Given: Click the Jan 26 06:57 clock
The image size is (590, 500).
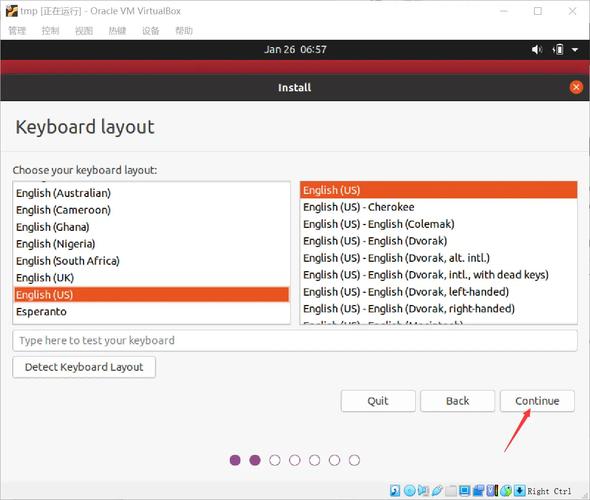Looking at the screenshot, I should pyautogui.click(x=295, y=49).
